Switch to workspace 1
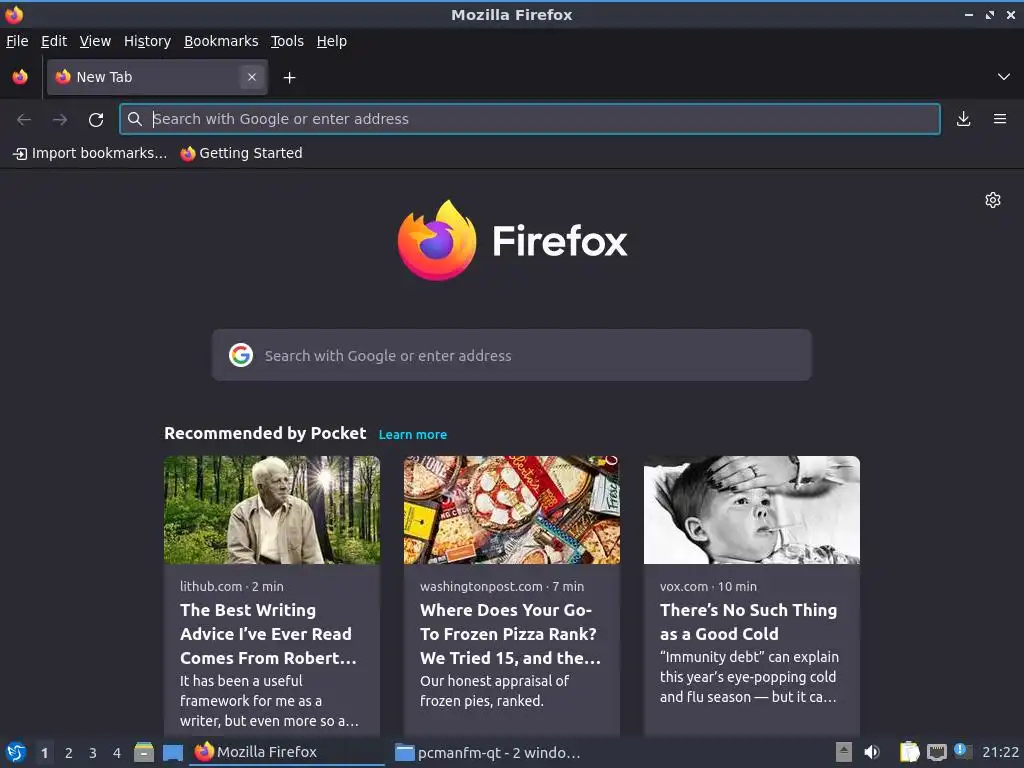 pos(44,753)
